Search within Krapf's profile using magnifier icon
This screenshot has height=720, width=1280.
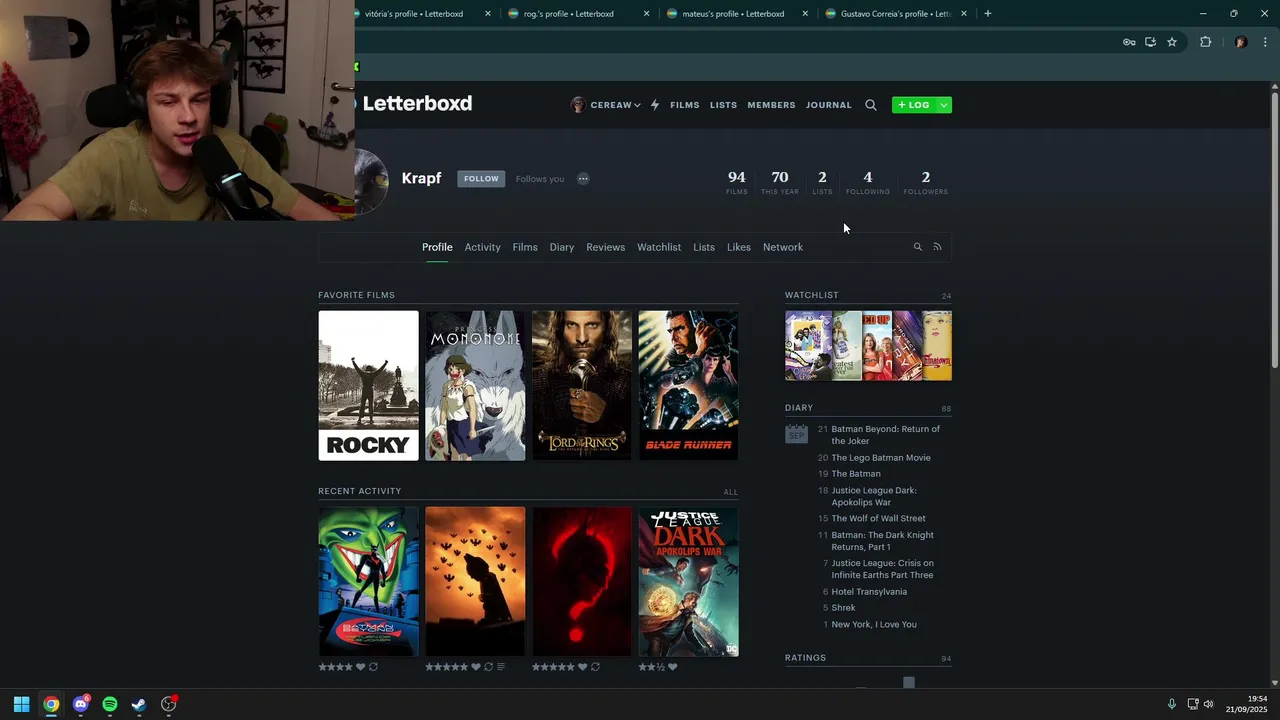917,247
